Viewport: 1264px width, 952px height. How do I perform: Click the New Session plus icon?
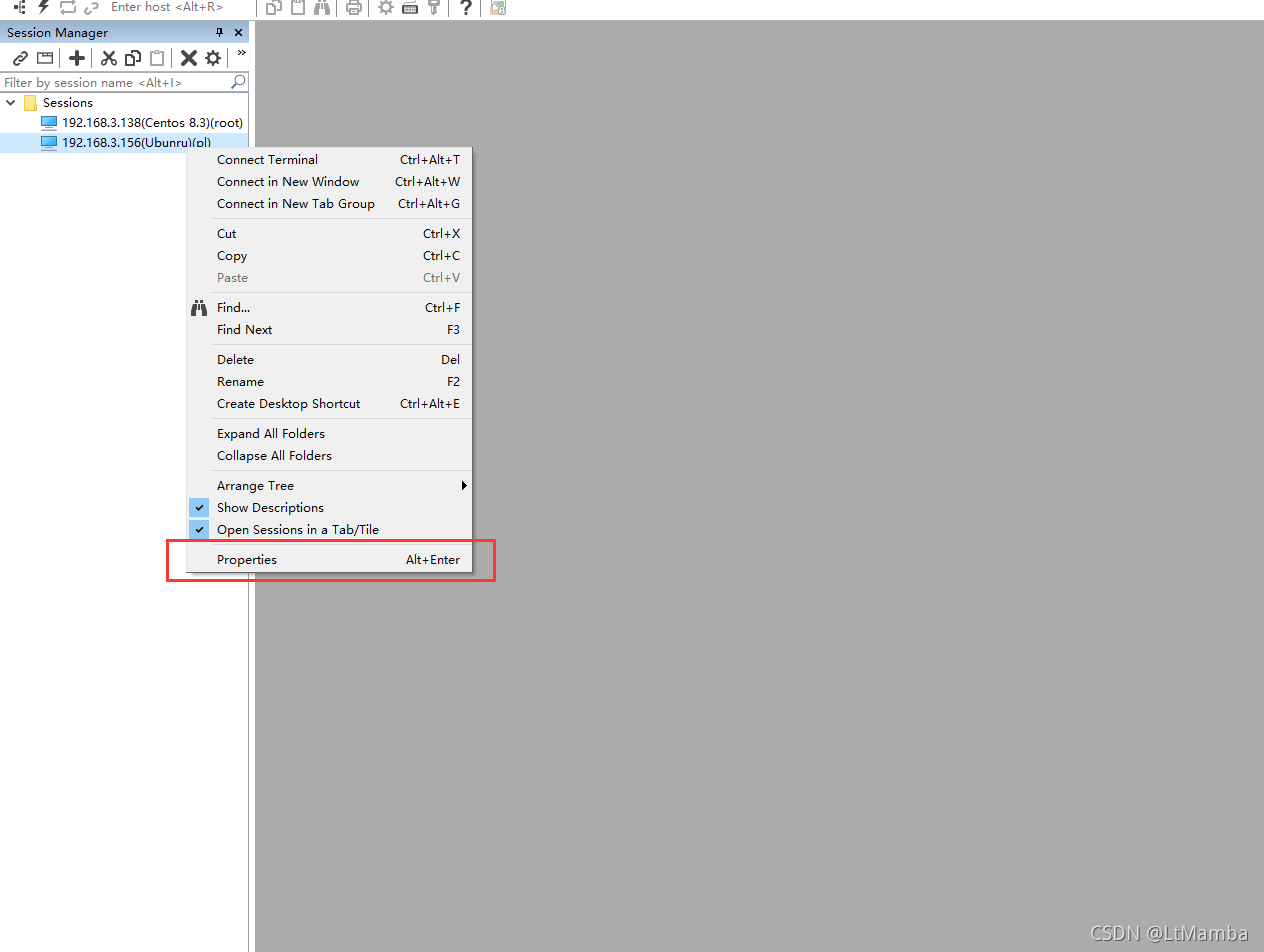click(x=77, y=58)
